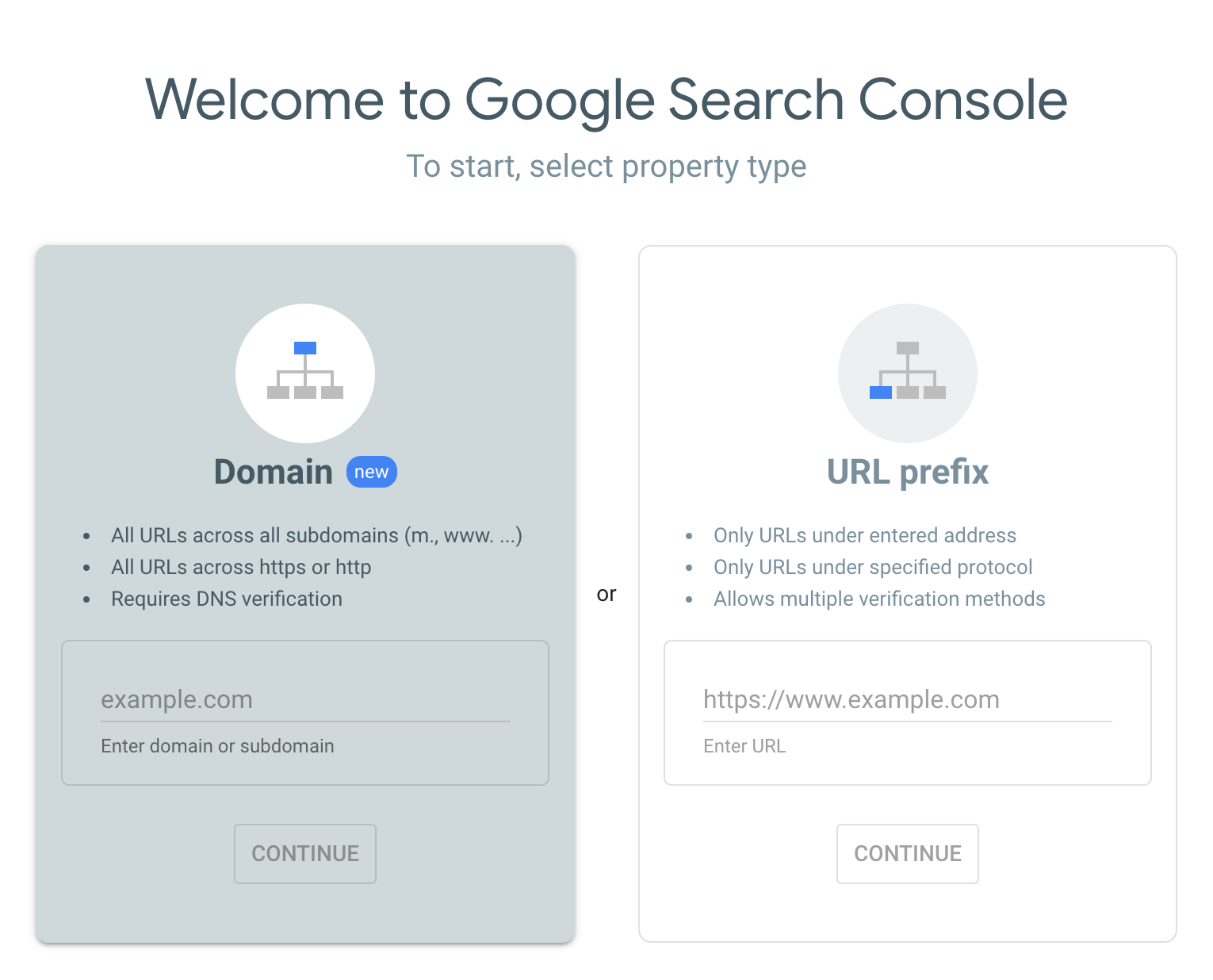
Task: Click the example.com domain input field
Action: pos(304,699)
